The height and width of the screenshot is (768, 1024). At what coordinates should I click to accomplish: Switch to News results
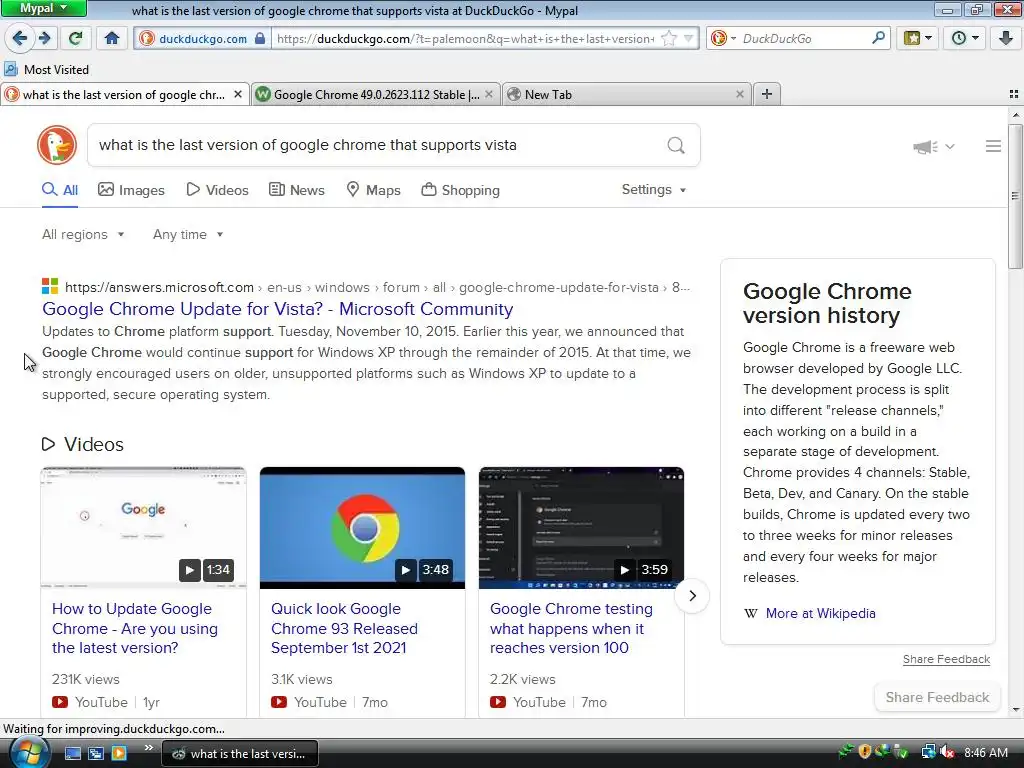click(296, 190)
